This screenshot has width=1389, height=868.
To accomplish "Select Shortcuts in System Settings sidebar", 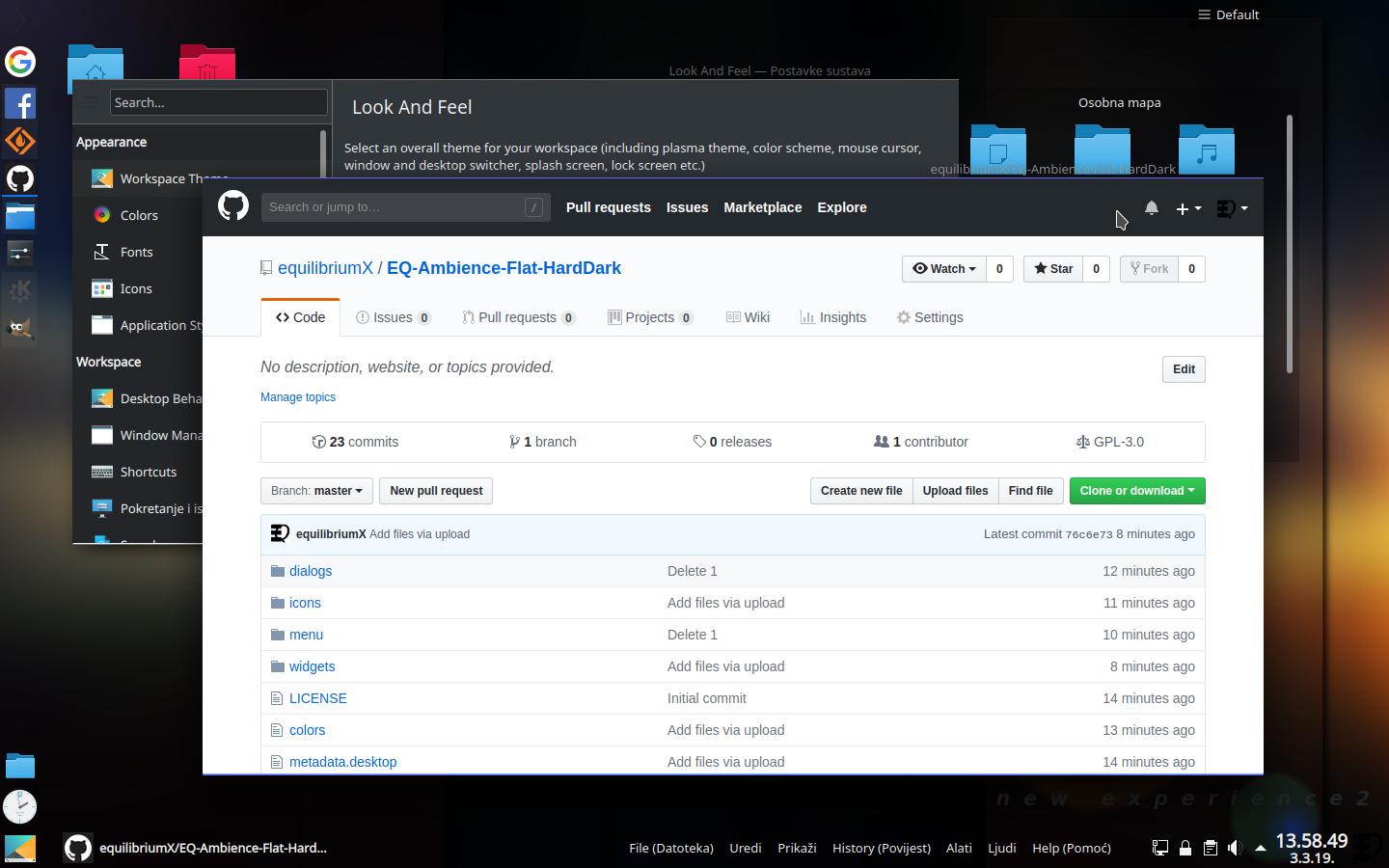I will coord(149,472).
